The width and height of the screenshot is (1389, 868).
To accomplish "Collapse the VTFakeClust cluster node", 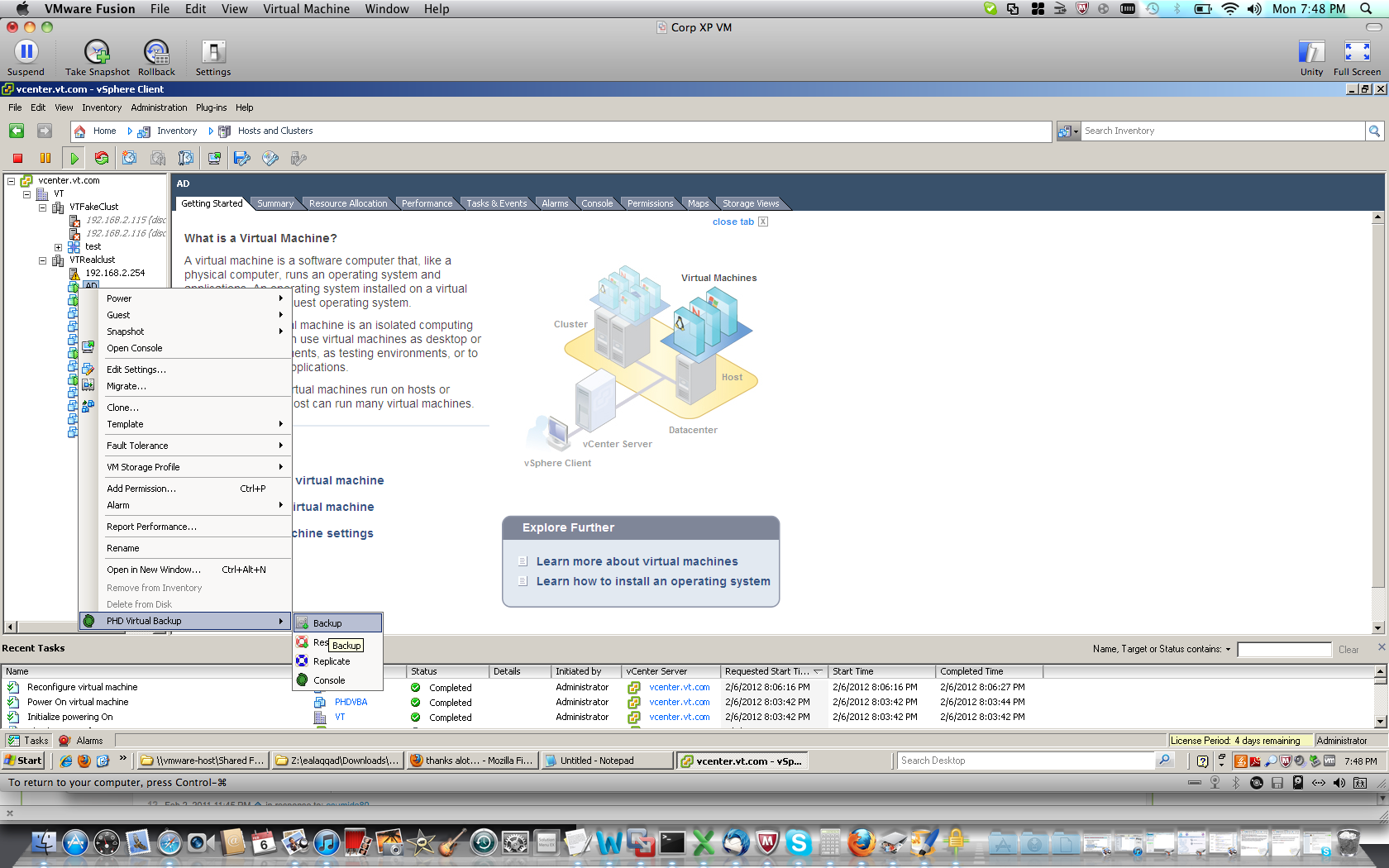I will 43,207.
